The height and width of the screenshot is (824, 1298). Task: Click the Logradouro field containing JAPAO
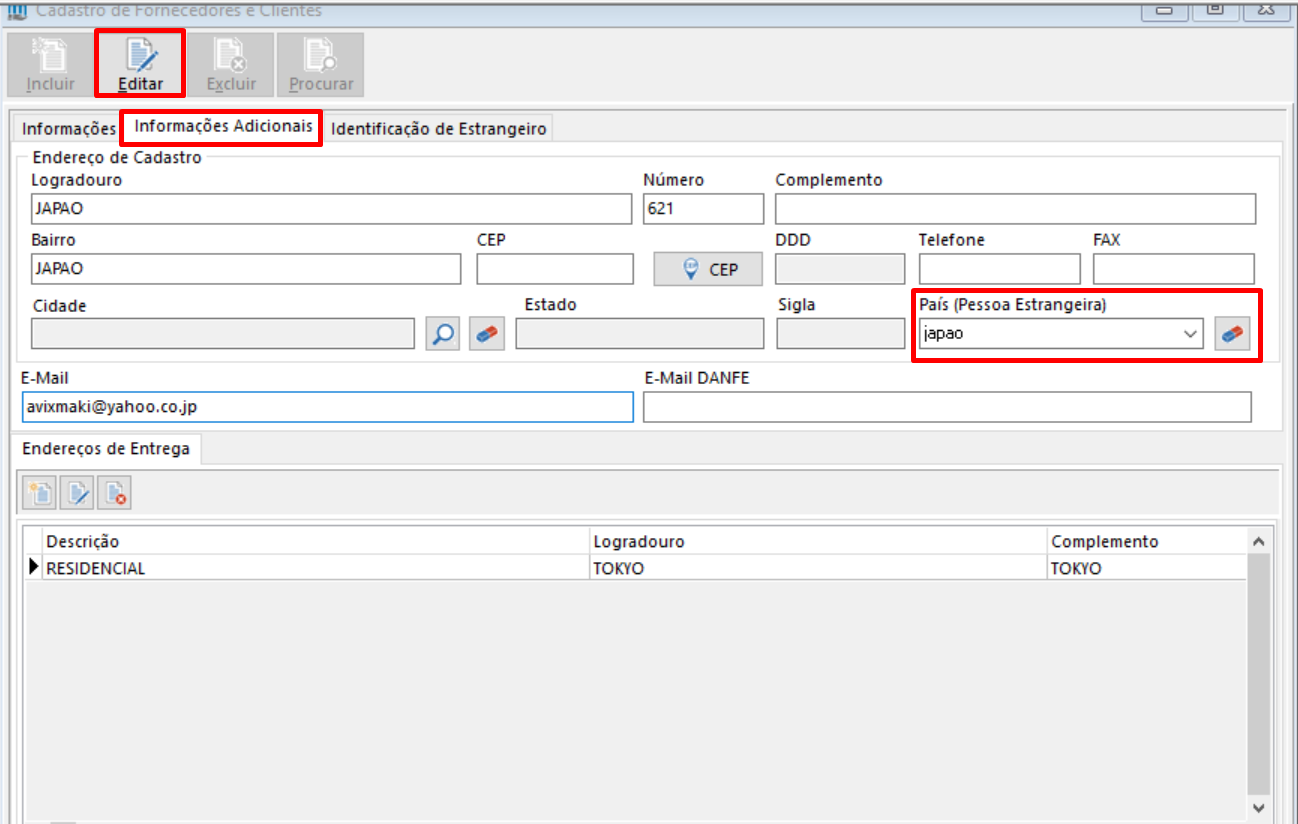[331, 209]
